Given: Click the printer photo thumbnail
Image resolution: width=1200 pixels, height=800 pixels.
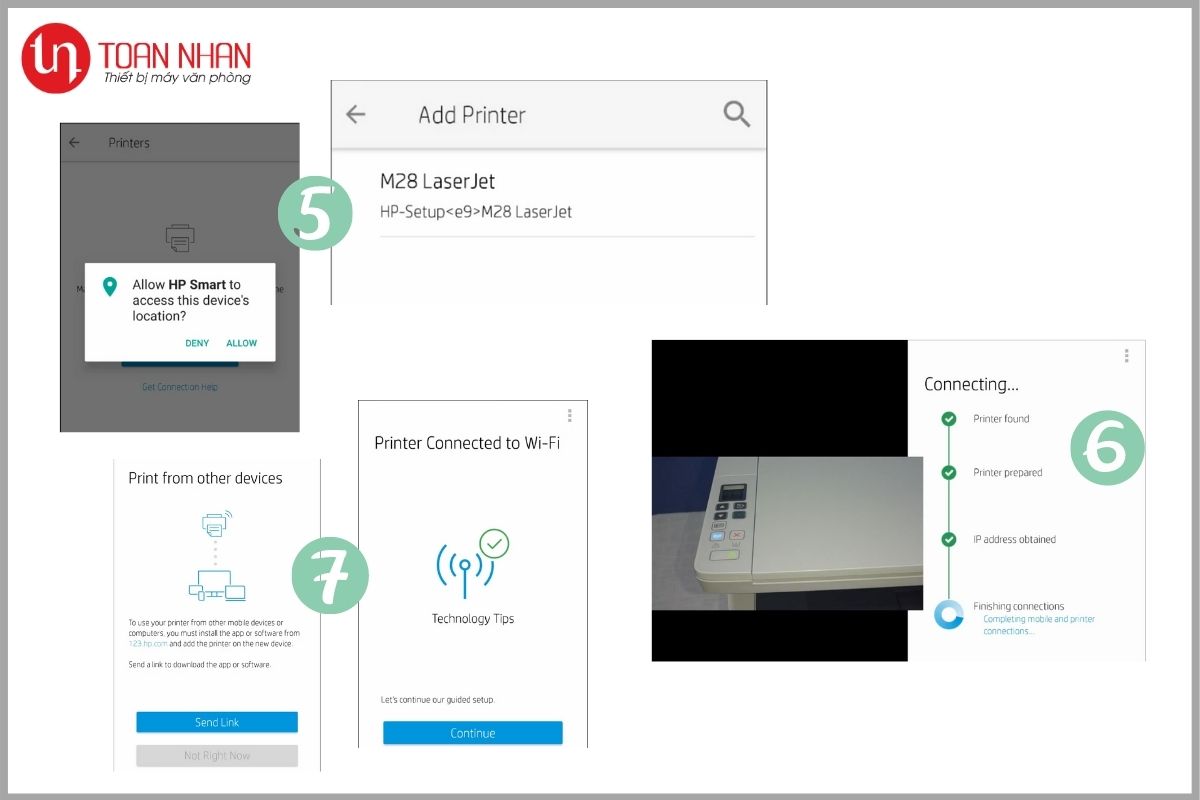Looking at the screenshot, I should (x=787, y=533).
